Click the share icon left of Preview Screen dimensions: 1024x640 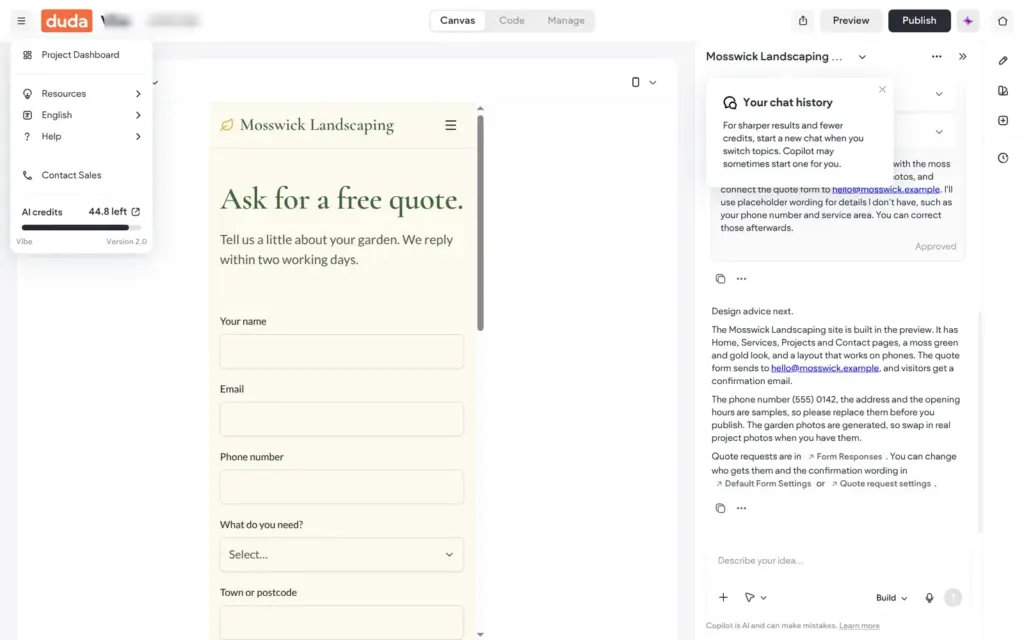coord(803,21)
